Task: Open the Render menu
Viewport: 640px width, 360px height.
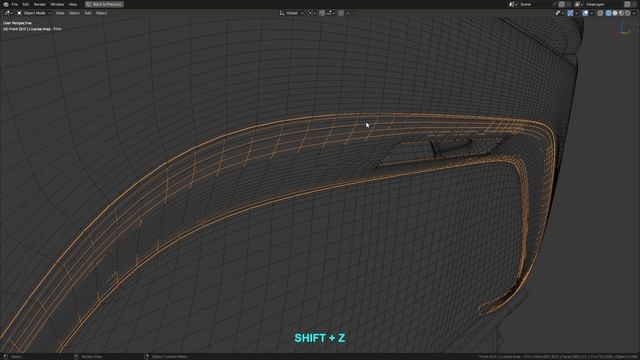Action: click(40, 4)
